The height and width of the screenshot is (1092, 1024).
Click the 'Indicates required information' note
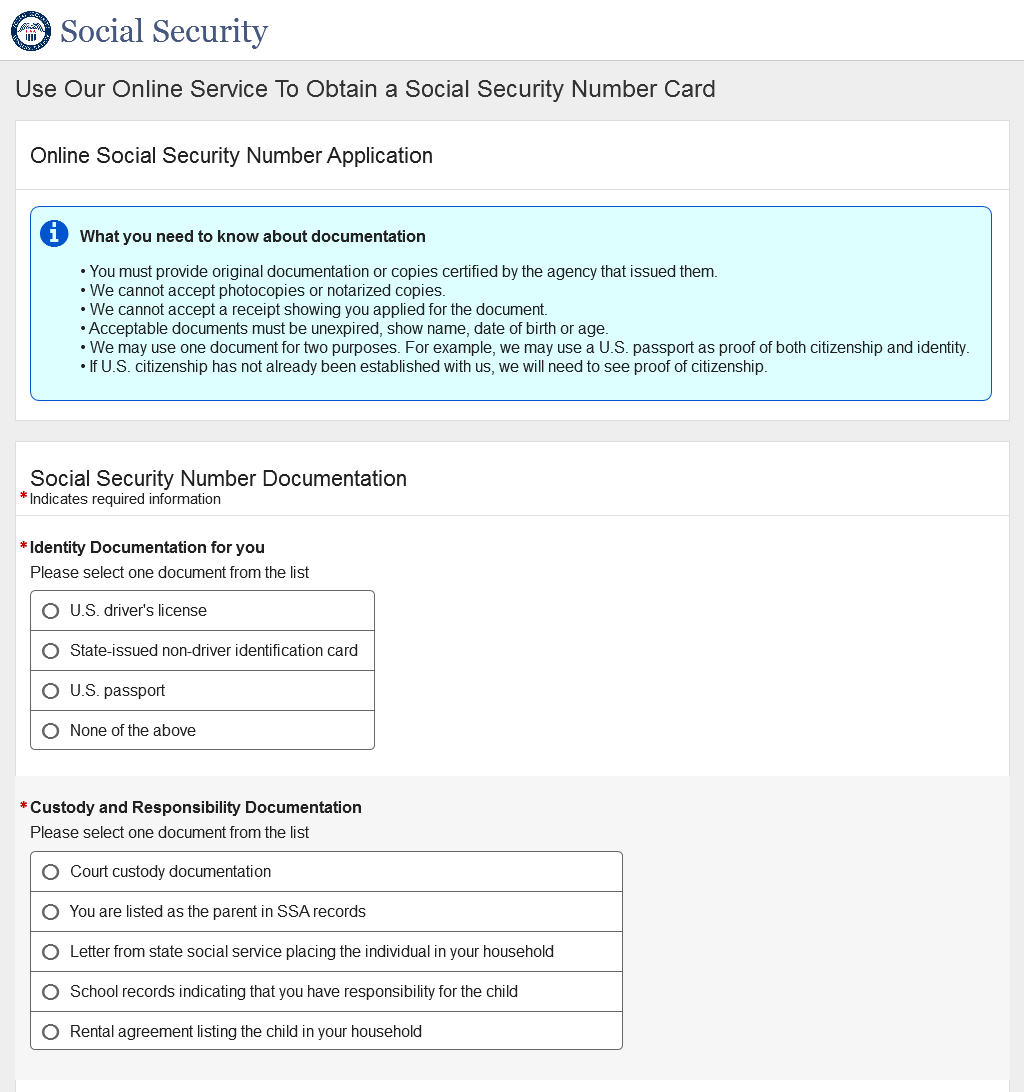[x=125, y=499]
